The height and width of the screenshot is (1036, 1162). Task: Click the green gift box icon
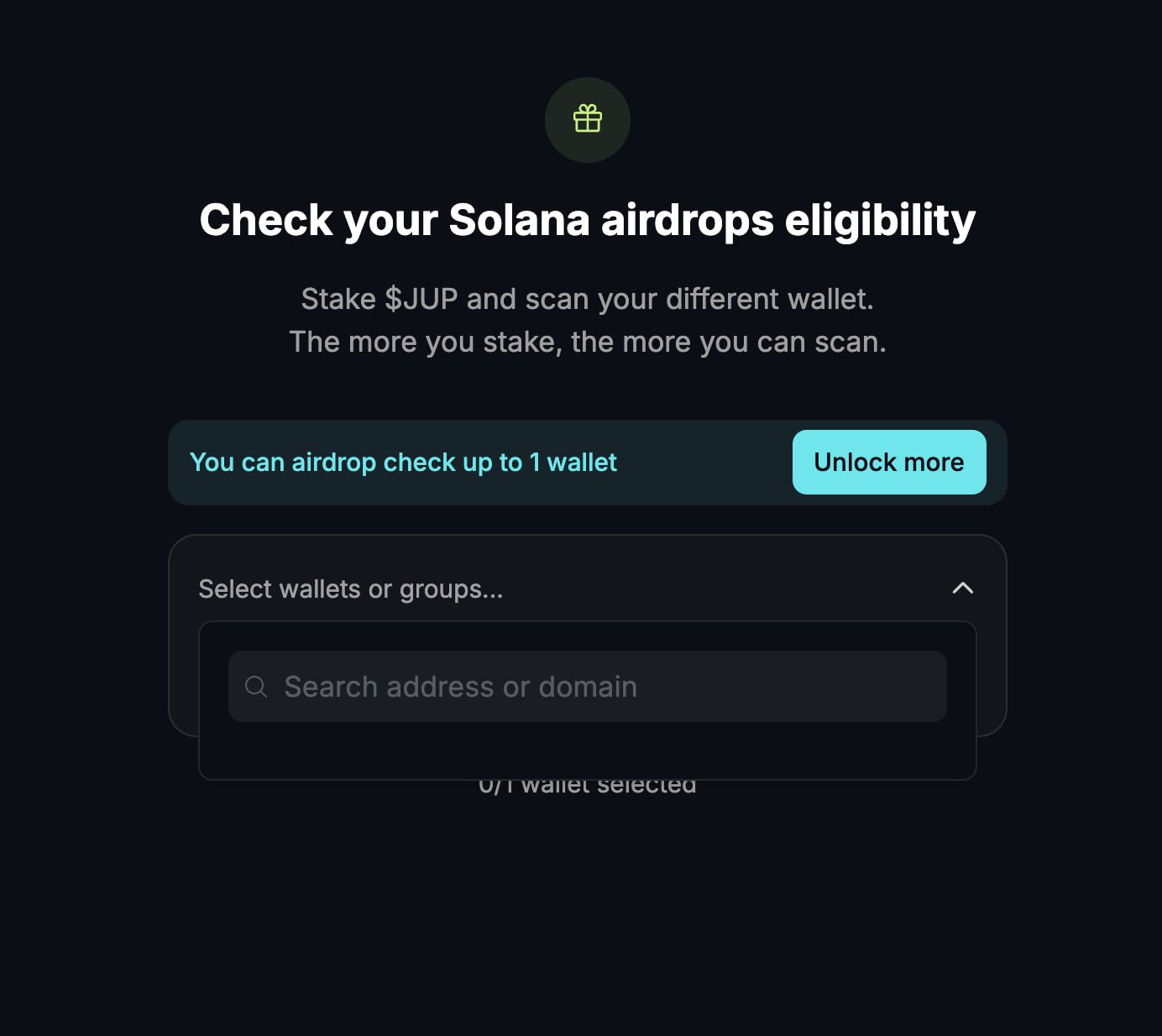[x=588, y=119]
